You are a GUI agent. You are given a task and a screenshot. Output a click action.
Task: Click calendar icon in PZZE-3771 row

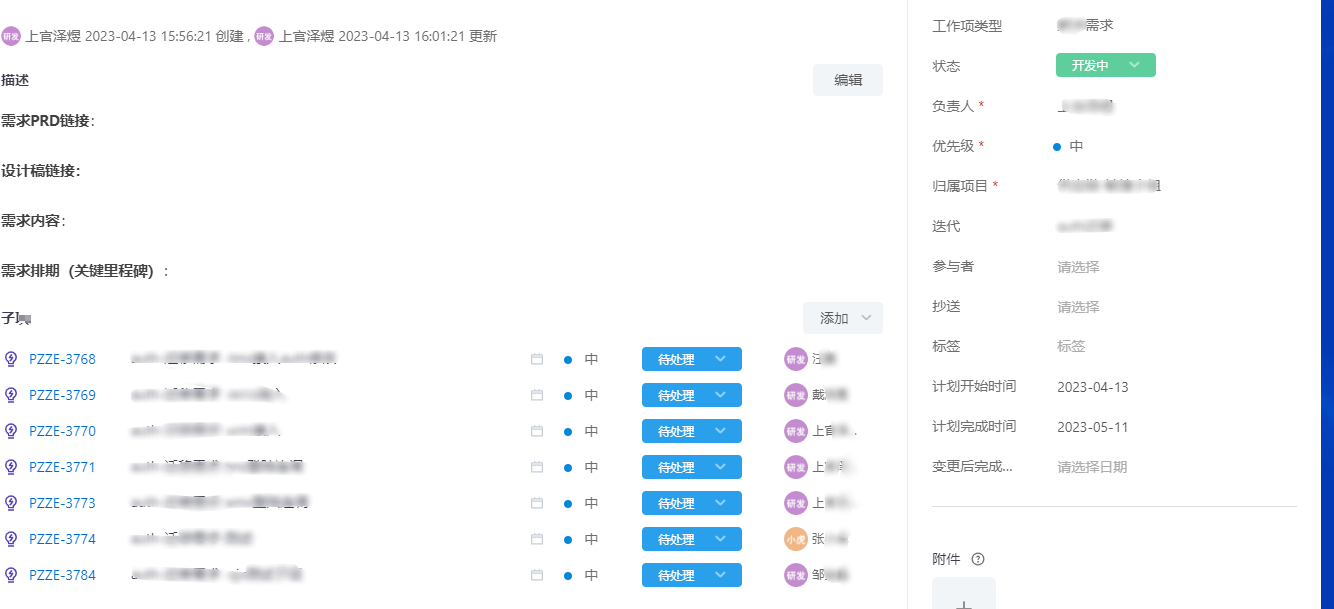pyautogui.click(x=537, y=467)
